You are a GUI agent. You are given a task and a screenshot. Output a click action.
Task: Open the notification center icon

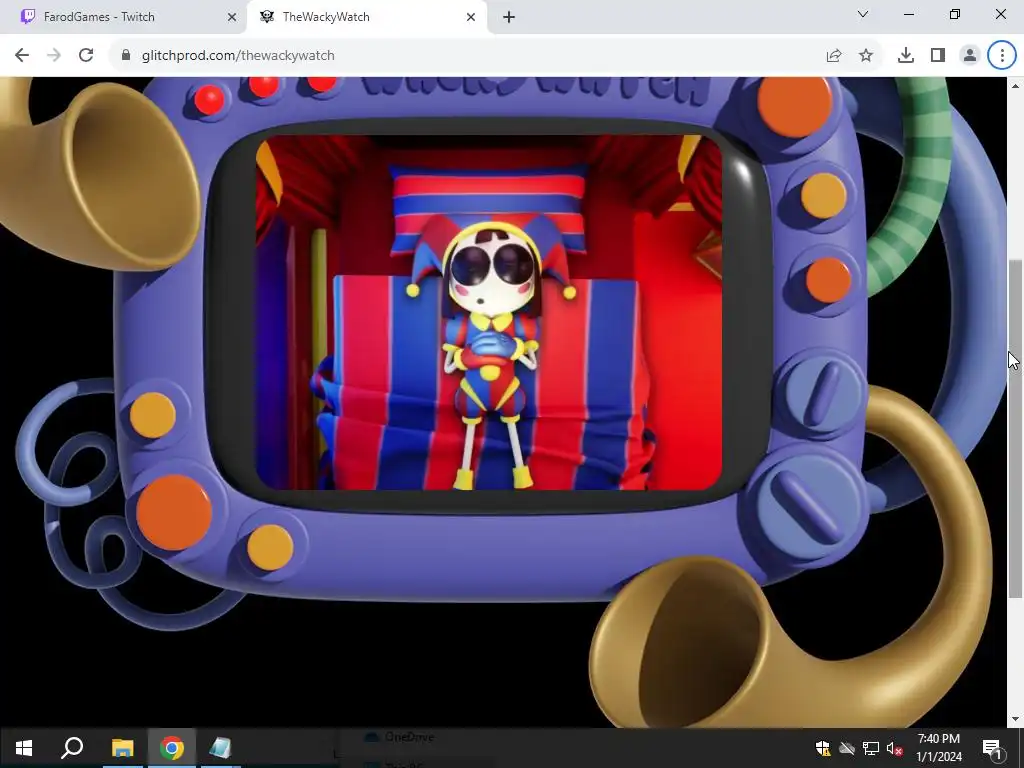pos(992,748)
